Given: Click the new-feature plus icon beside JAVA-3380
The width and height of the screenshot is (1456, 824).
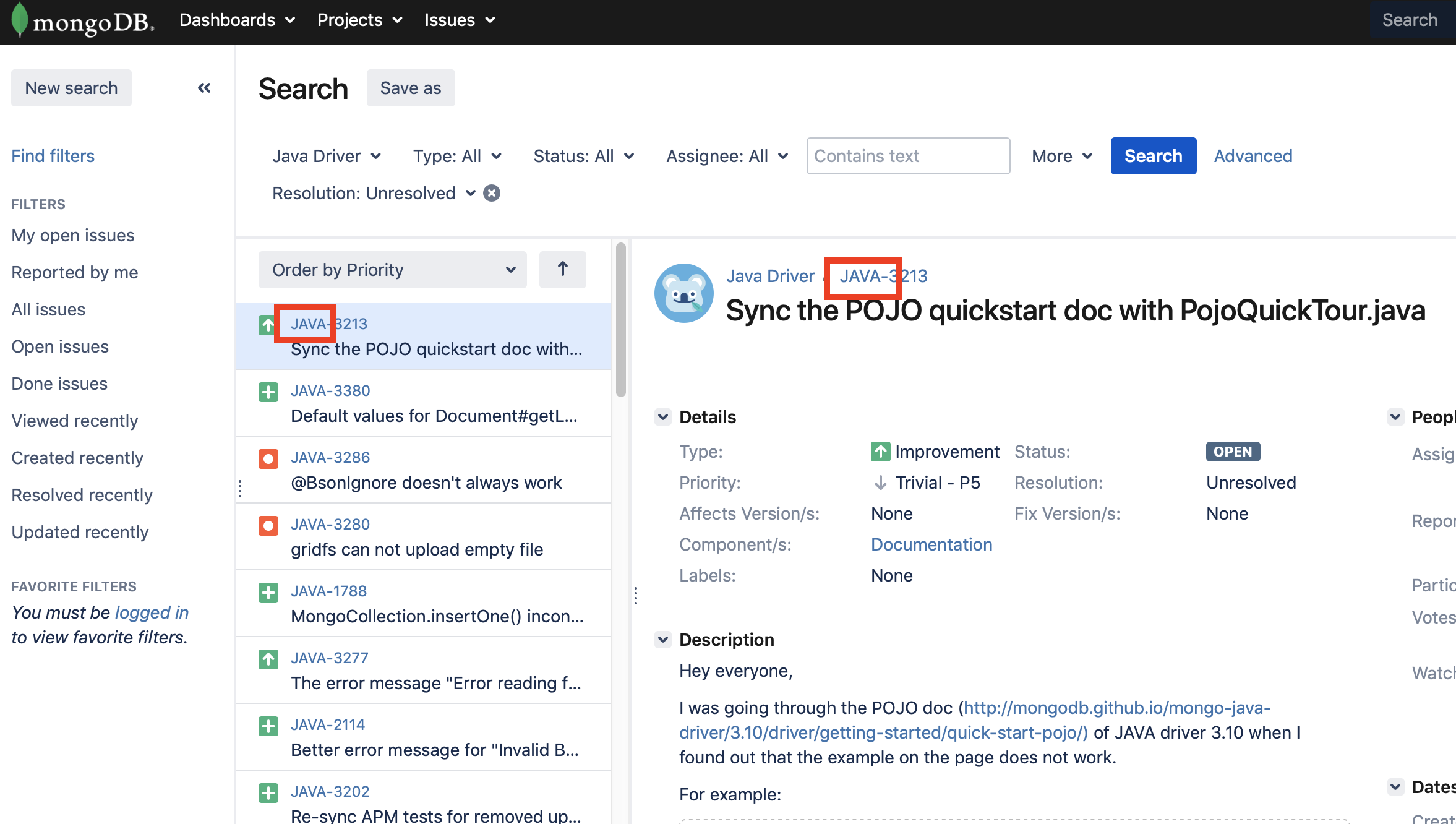Looking at the screenshot, I should pyautogui.click(x=268, y=392).
